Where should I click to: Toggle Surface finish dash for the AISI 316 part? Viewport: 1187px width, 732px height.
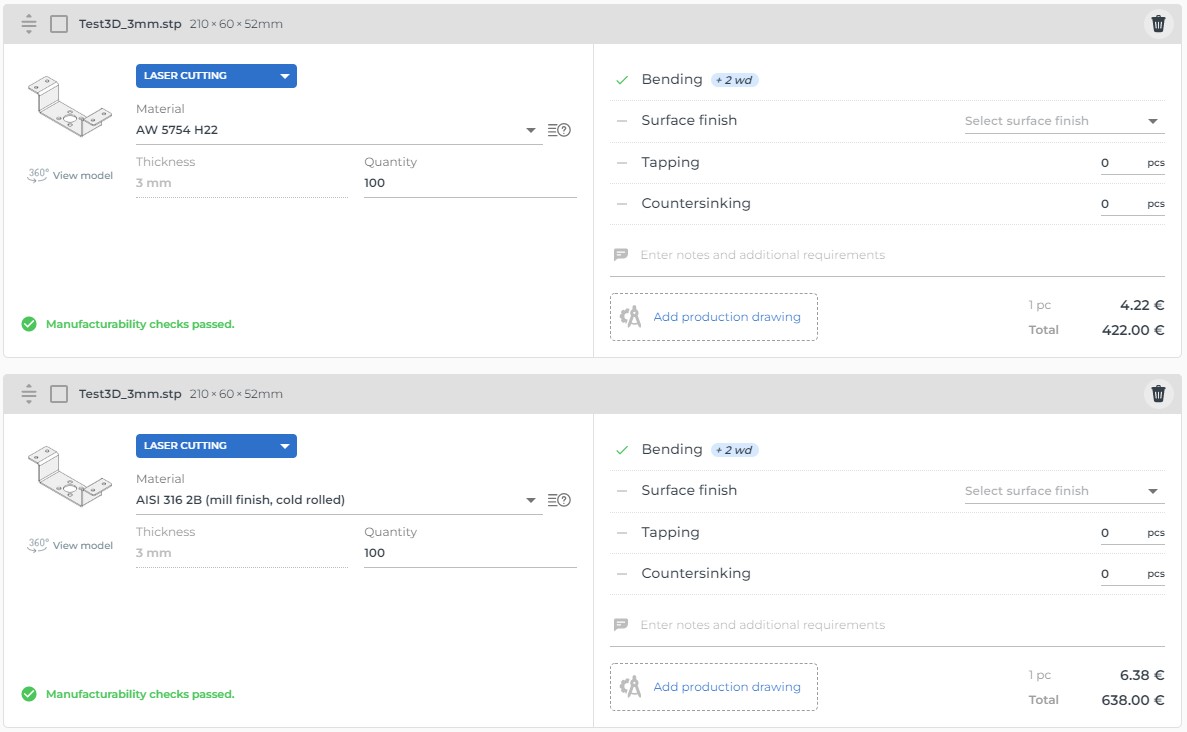coord(622,491)
